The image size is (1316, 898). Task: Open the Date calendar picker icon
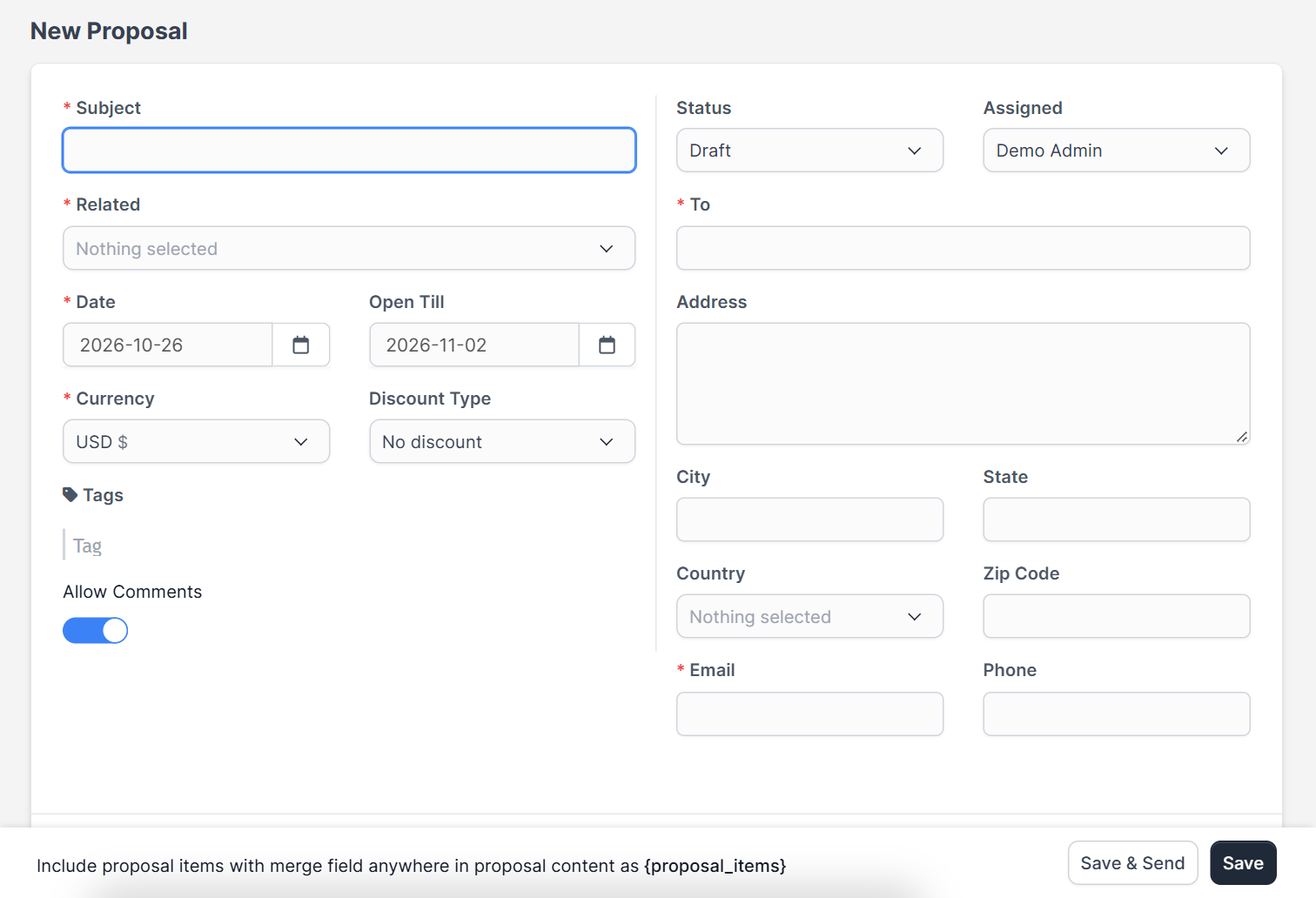coord(301,345)
